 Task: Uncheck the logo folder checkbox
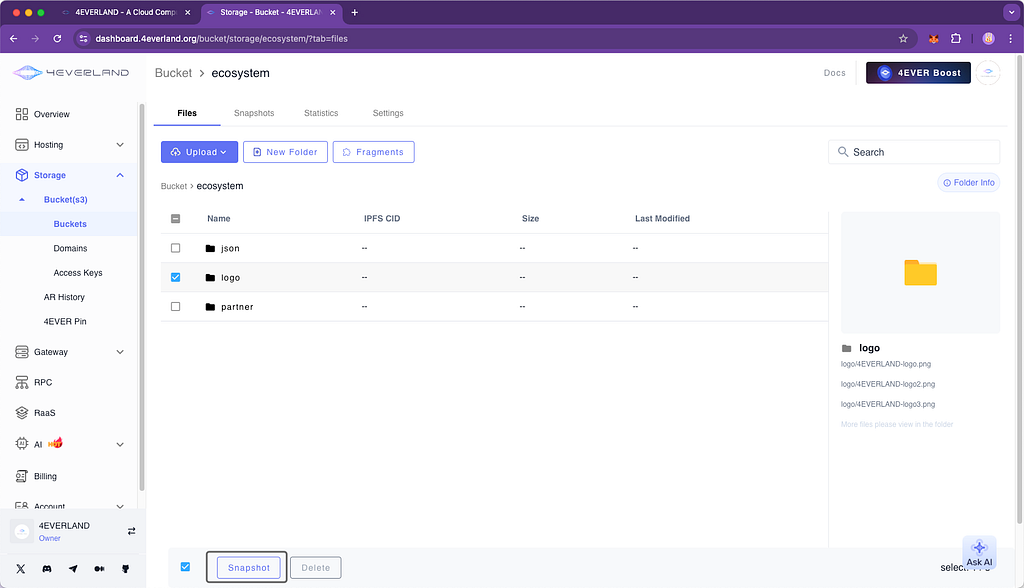click(x=176, y=277)
